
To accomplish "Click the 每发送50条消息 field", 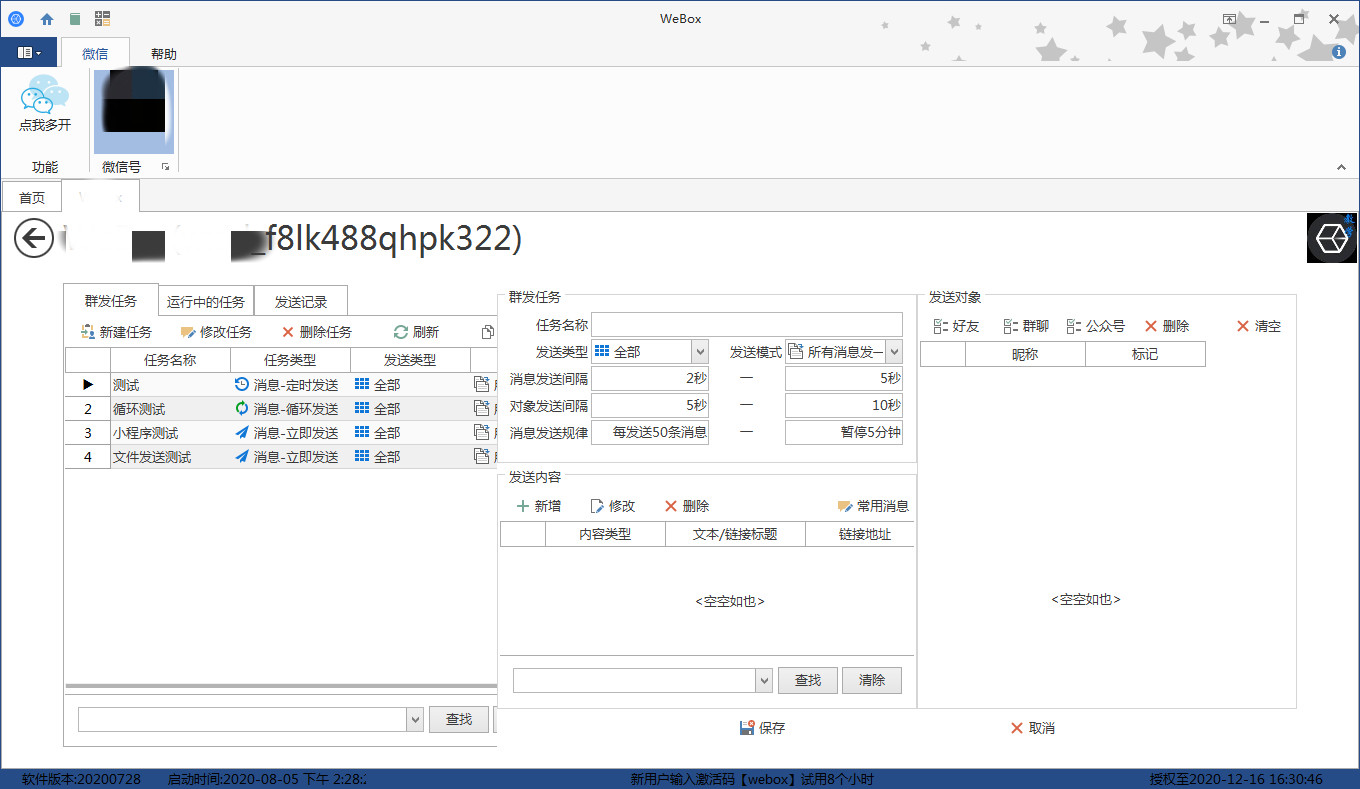I will click(x=650, y=432).
